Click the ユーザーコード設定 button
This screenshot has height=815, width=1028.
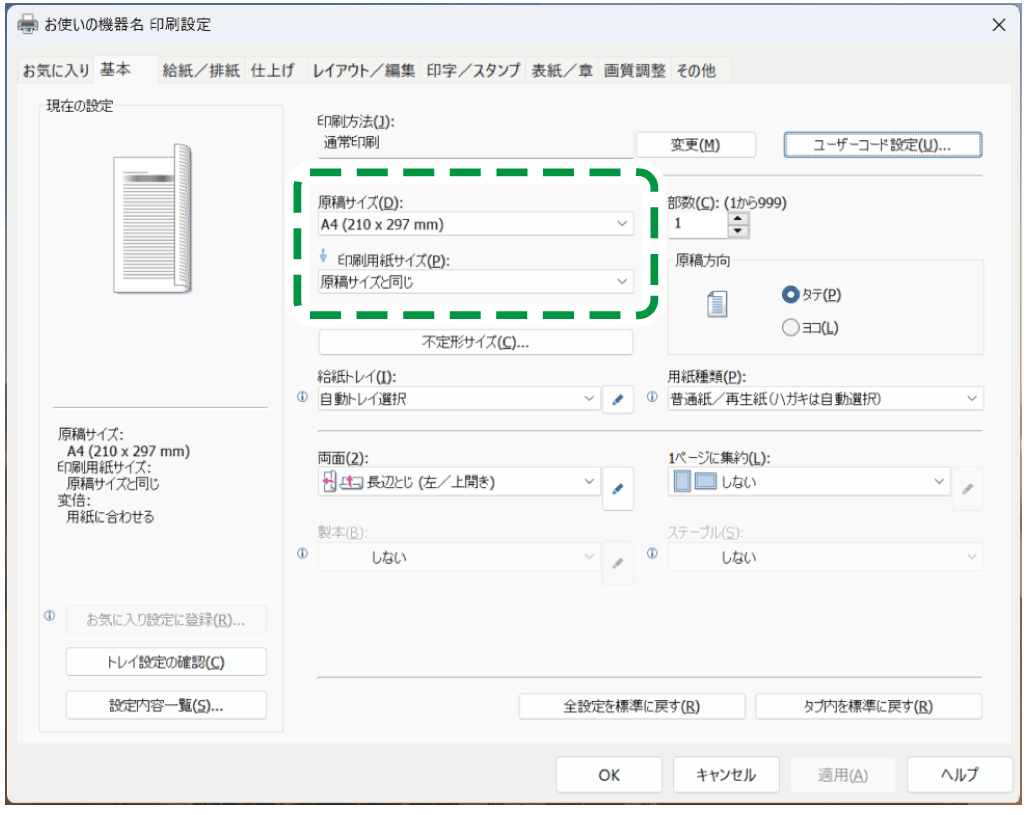(882, 145)
